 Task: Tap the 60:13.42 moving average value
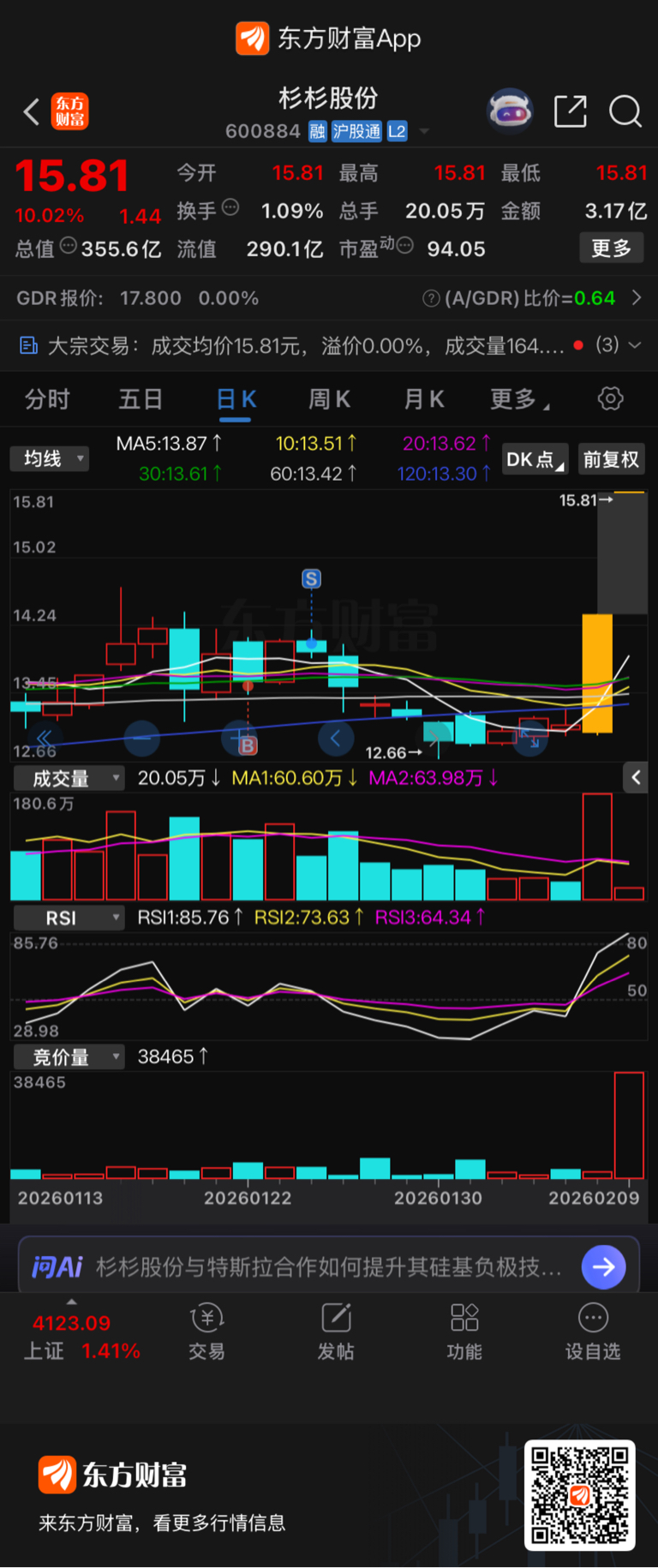coord(314,474)
